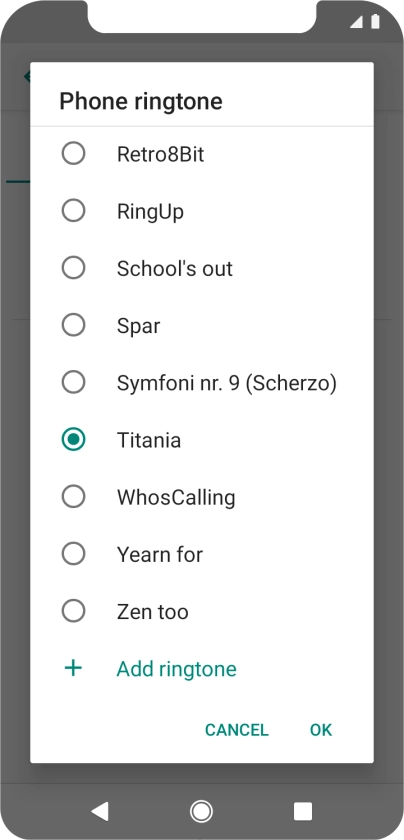Select the Zen too radio button

coord(73,611)
